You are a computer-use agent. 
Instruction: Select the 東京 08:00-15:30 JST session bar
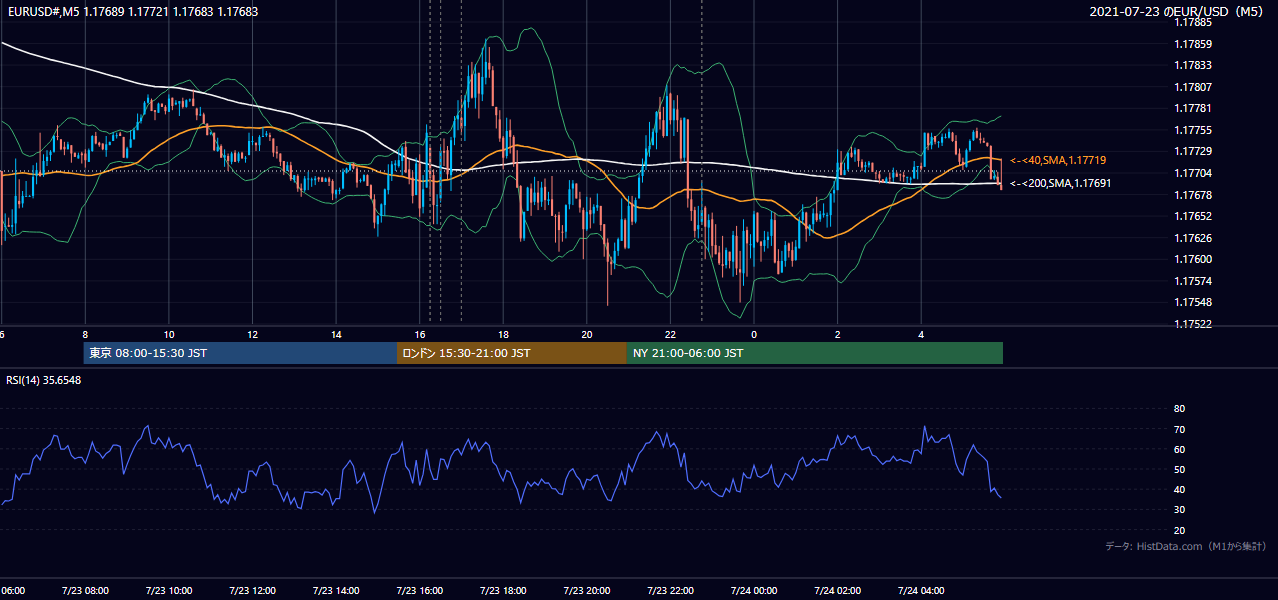(240, 353)
